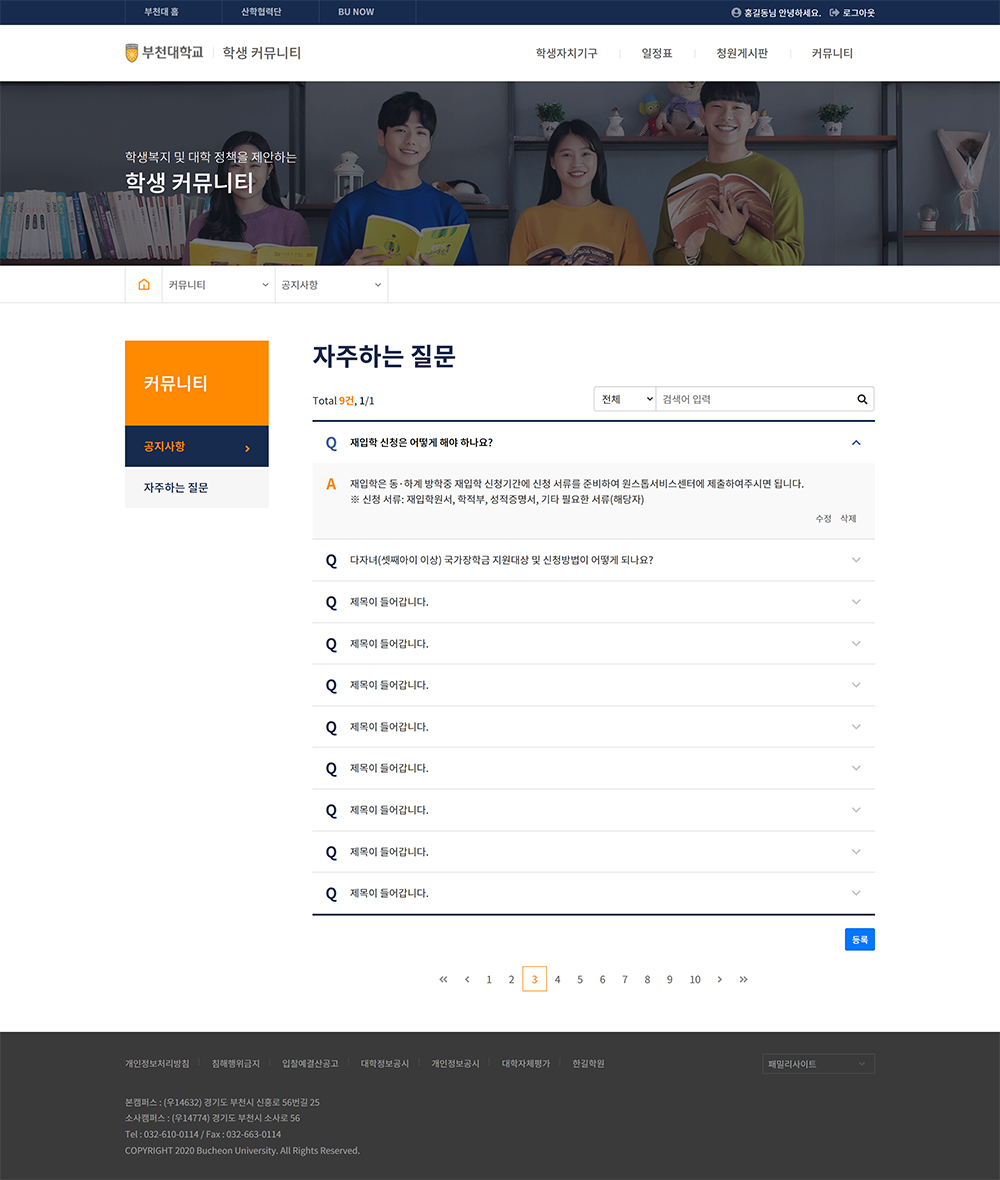Click the user profile icon in top bar
This screenshot has height=1180, width=1000.
(x=736, y=13)
